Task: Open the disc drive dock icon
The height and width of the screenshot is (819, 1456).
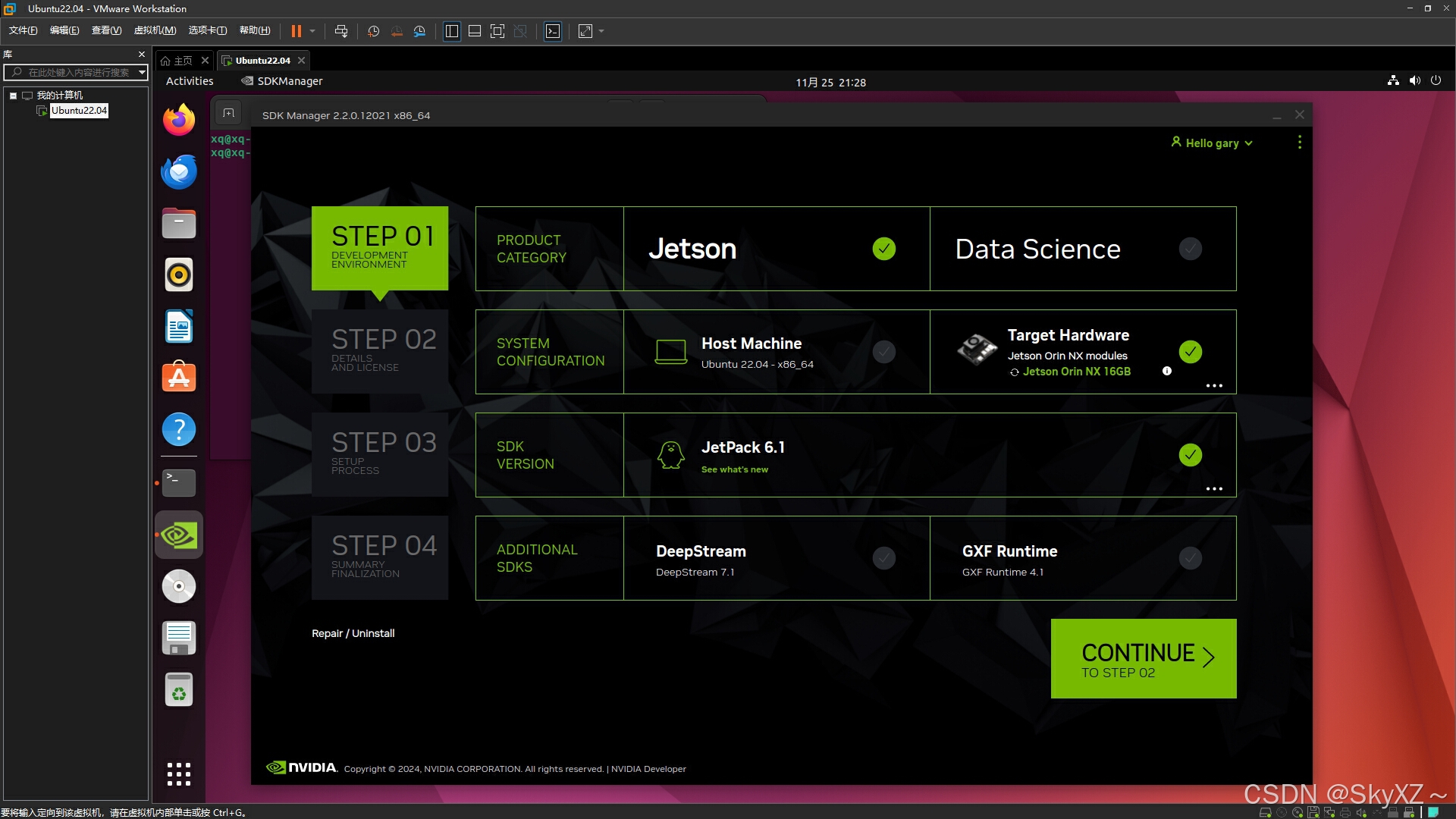Action: click(179, 586)
